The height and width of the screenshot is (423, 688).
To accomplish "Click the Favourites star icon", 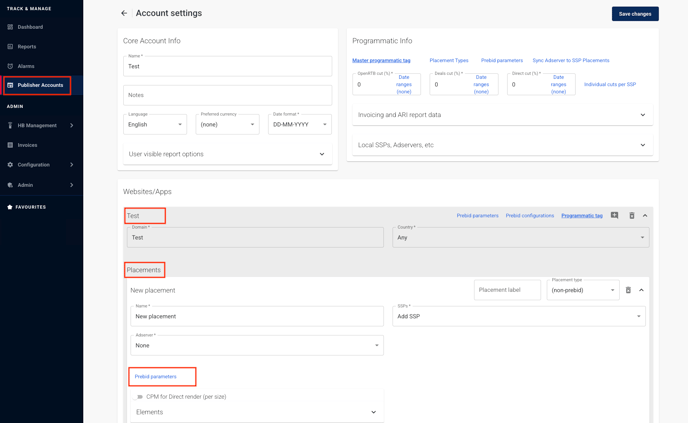I will point(10,207).
